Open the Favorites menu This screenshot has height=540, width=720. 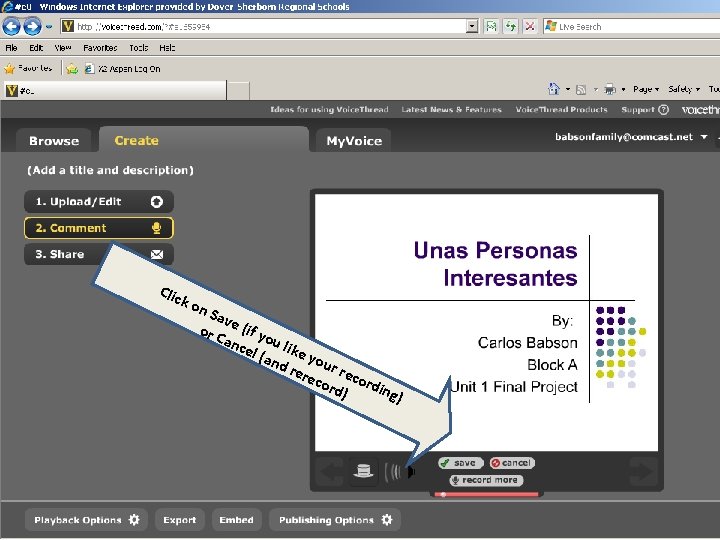click(100, 48)
